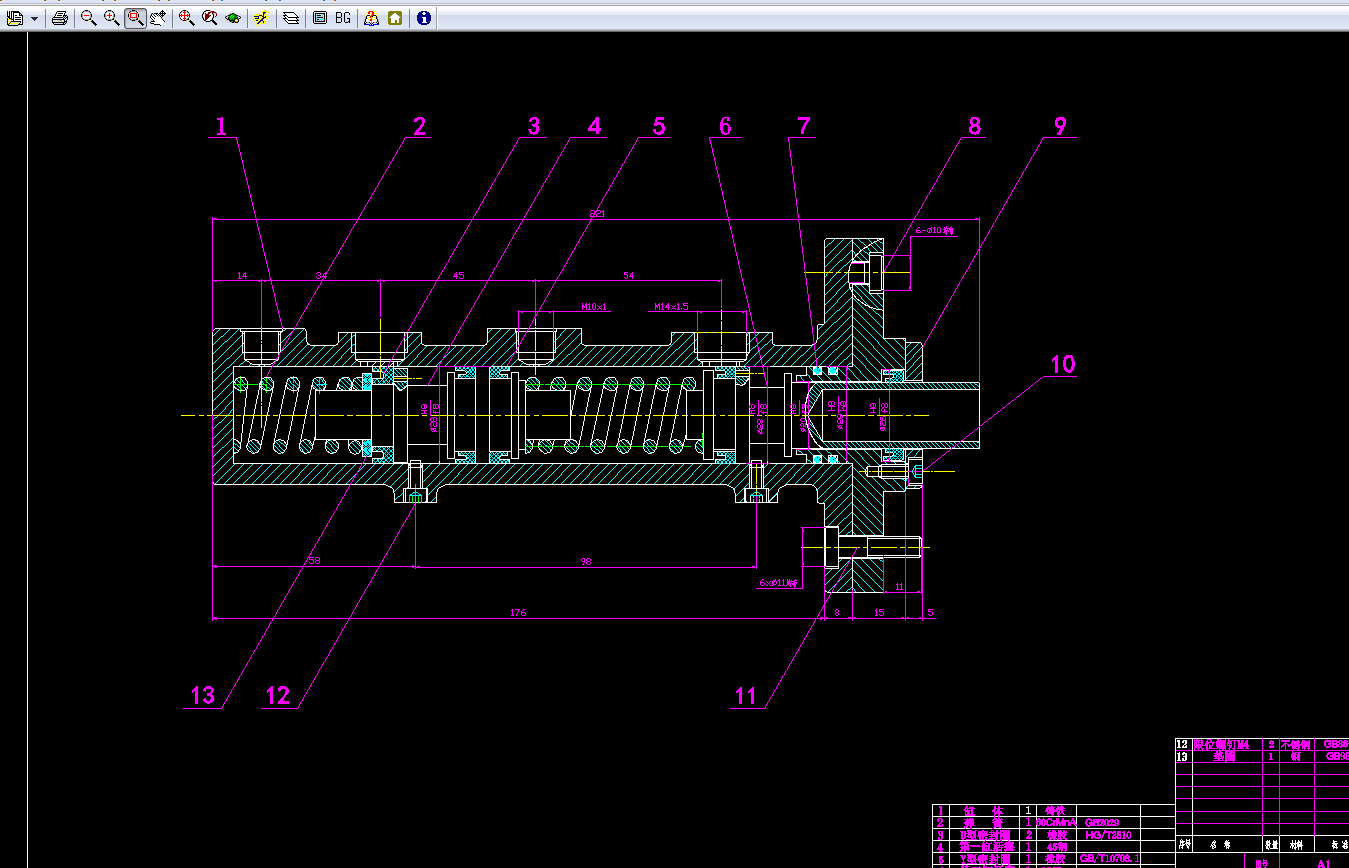Click the green orbit view icon
This screenshot has height=868, width=1349.
[x=233, y=18]
